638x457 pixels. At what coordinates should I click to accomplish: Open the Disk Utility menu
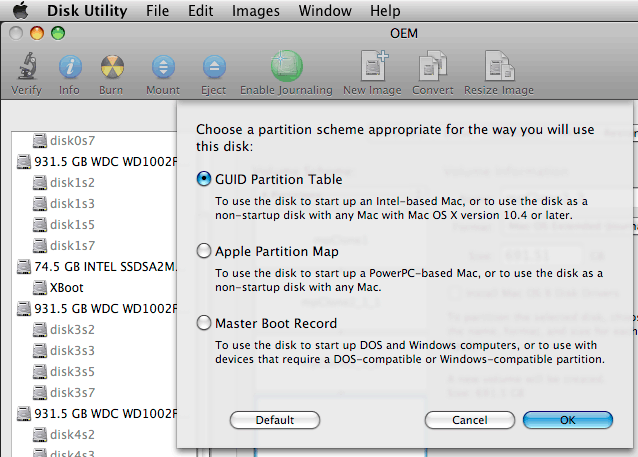pos(87,11)
